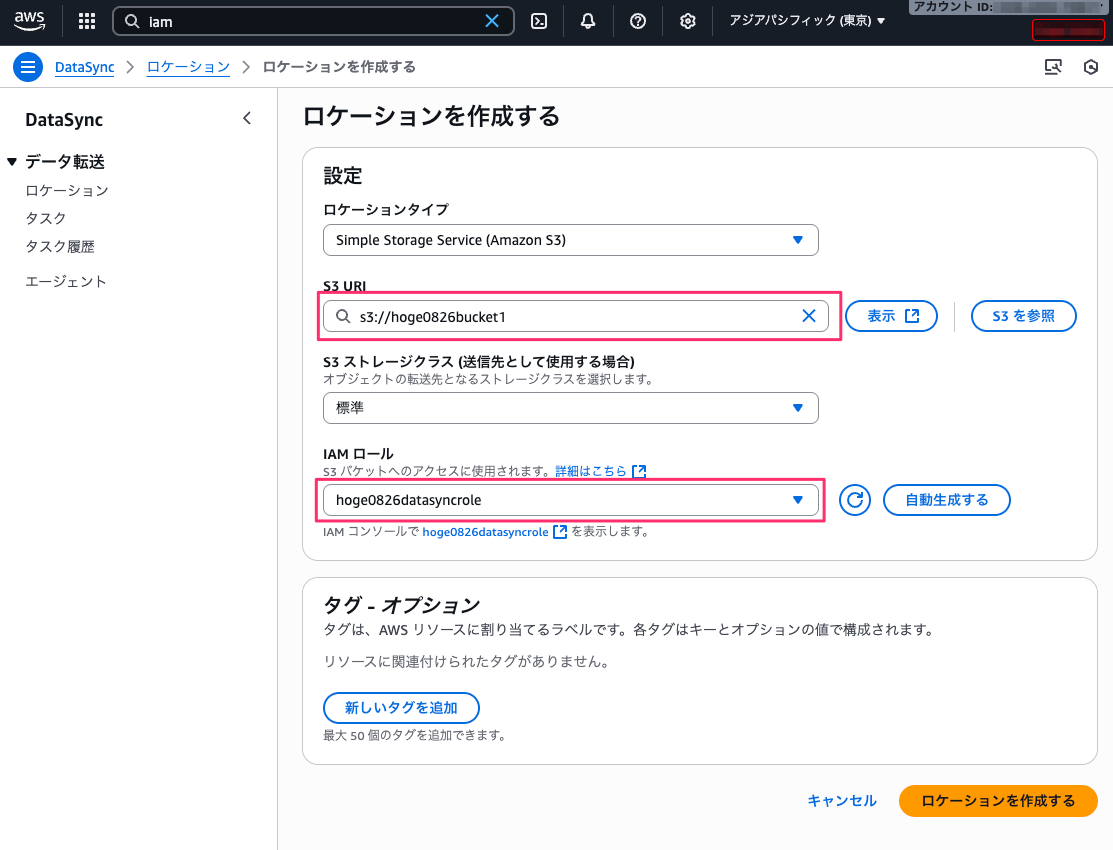
Task: Open the AWS home logo
Action: coord(29,21)
